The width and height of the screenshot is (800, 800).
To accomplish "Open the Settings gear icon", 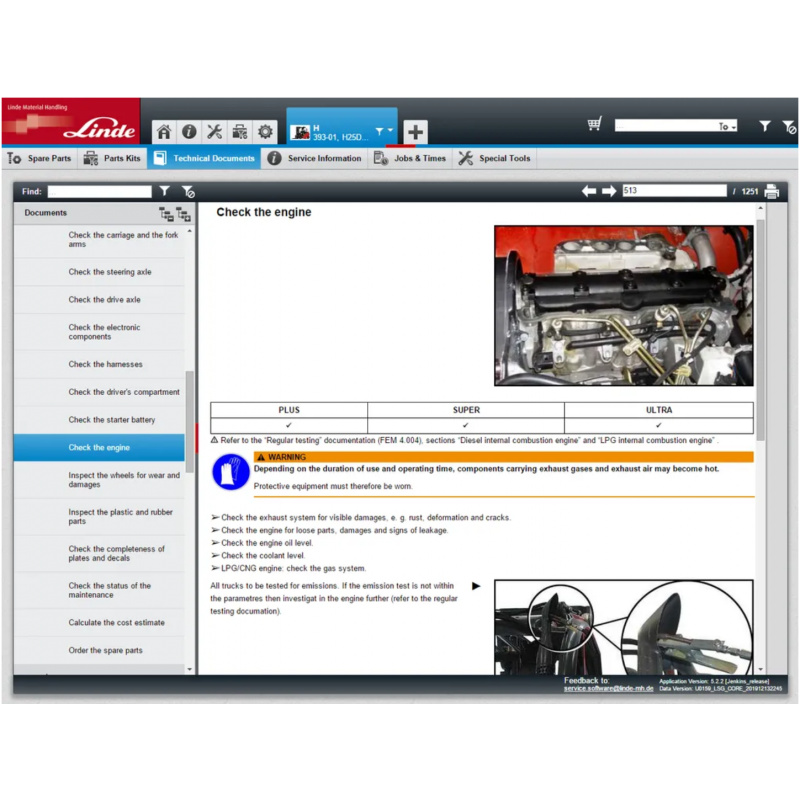I will (x=264, y=131).
